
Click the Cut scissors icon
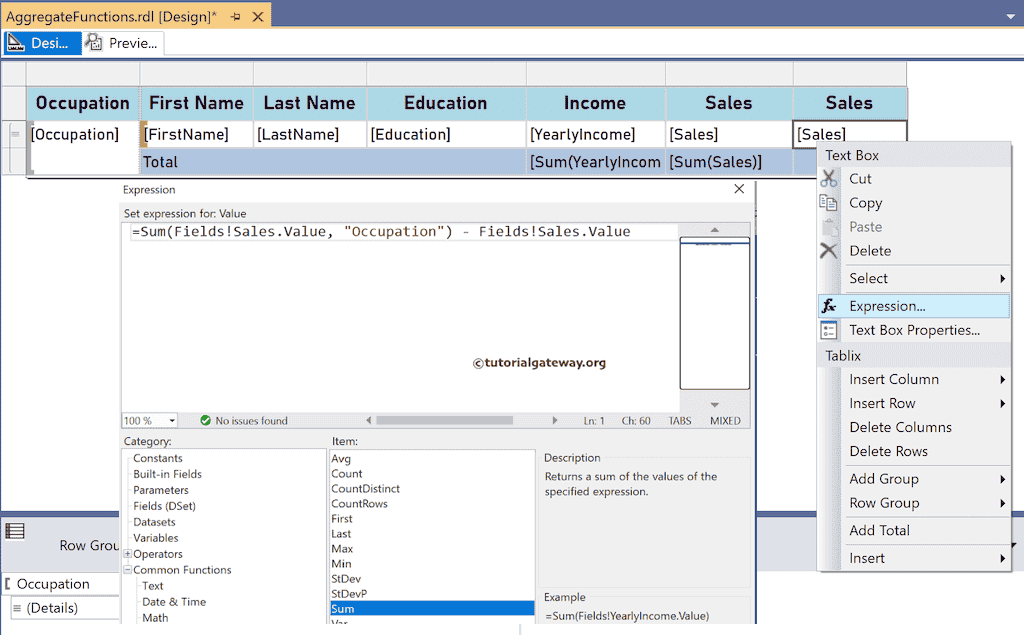[829, 178]
